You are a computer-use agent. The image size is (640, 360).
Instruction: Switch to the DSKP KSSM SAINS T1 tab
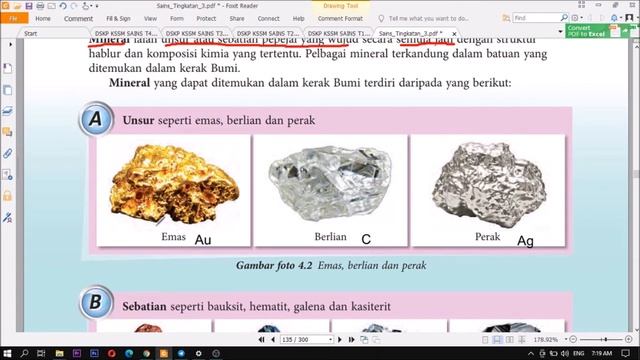338,33
